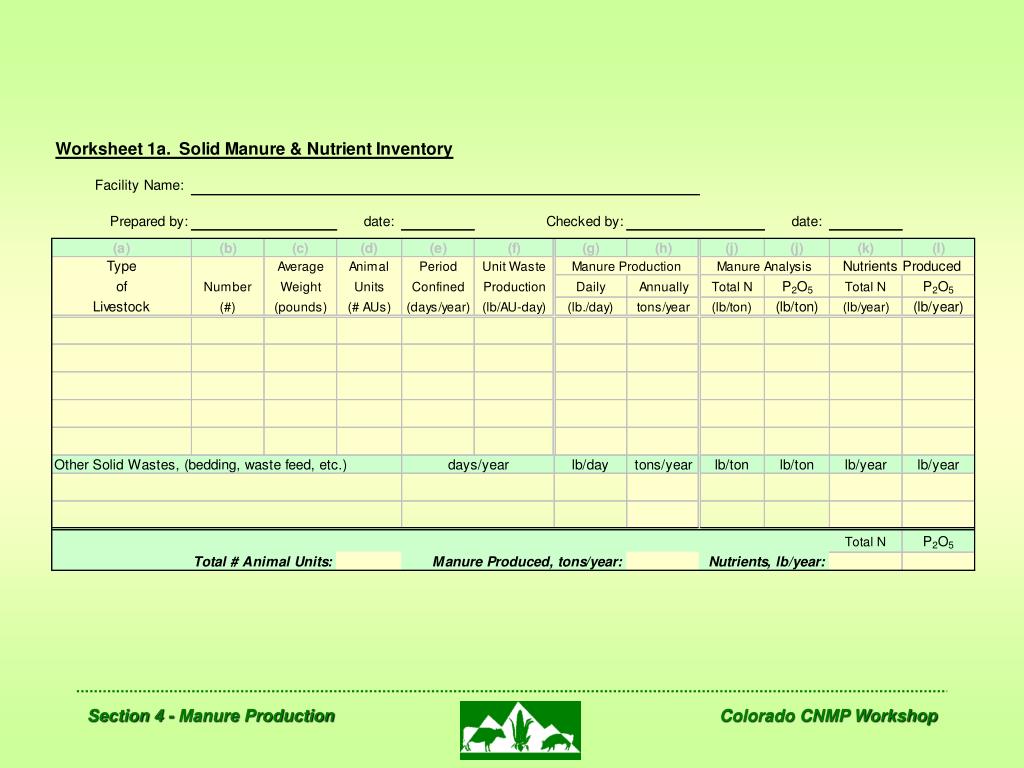1024x768 pixels.
Task: Click the 'Unit Waste Production' header
Action: [514, 287]
